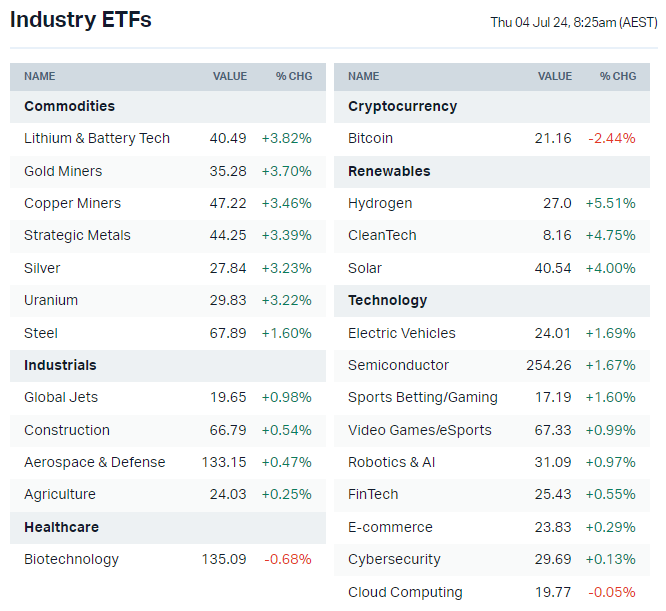The height and width of the screenshot is (611, 666).
Task: Open the Lithium & Battery Tech ETF
Action: click(x=97, y=138)
